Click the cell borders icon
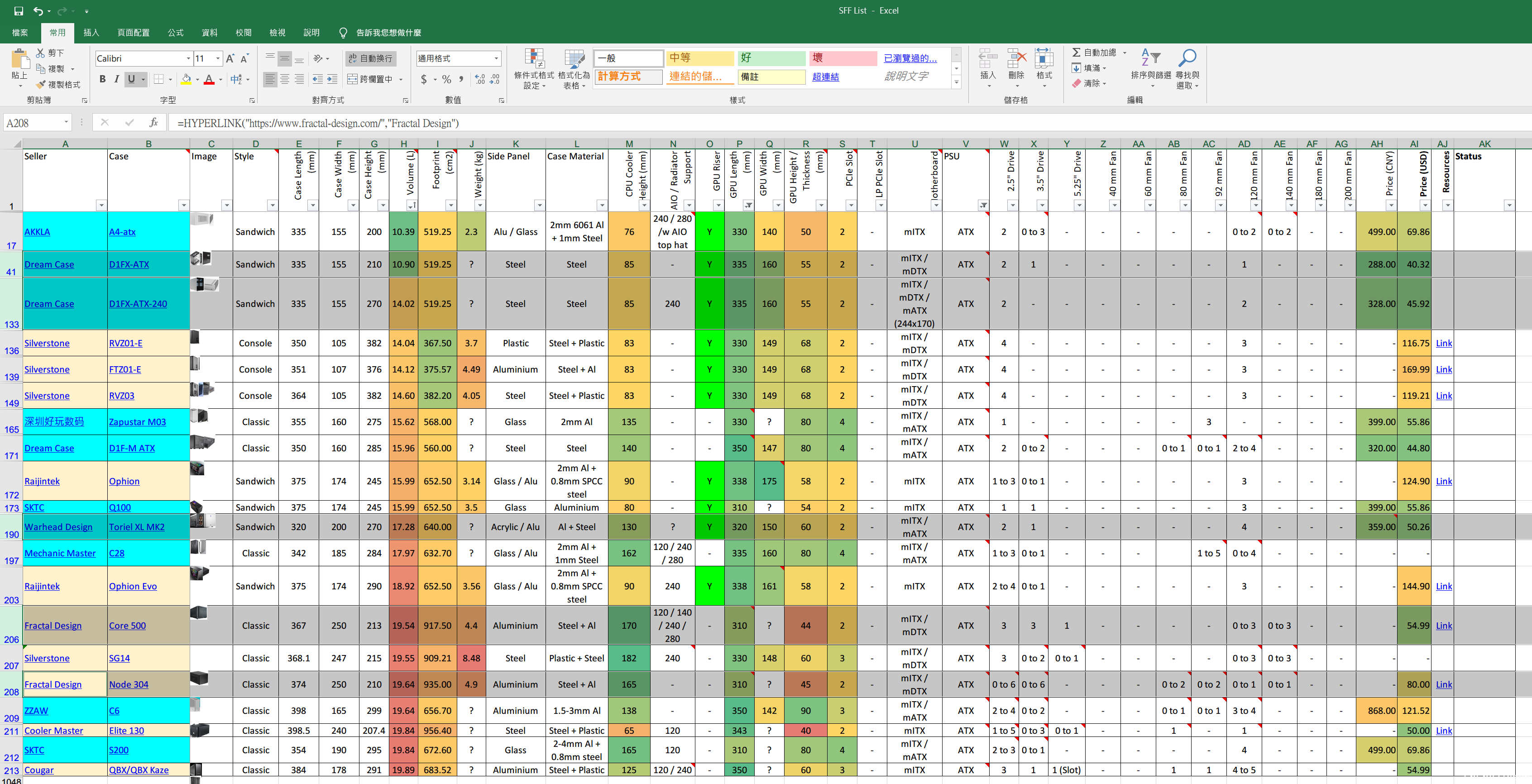1532x784 pixels. tap(159, 79)
